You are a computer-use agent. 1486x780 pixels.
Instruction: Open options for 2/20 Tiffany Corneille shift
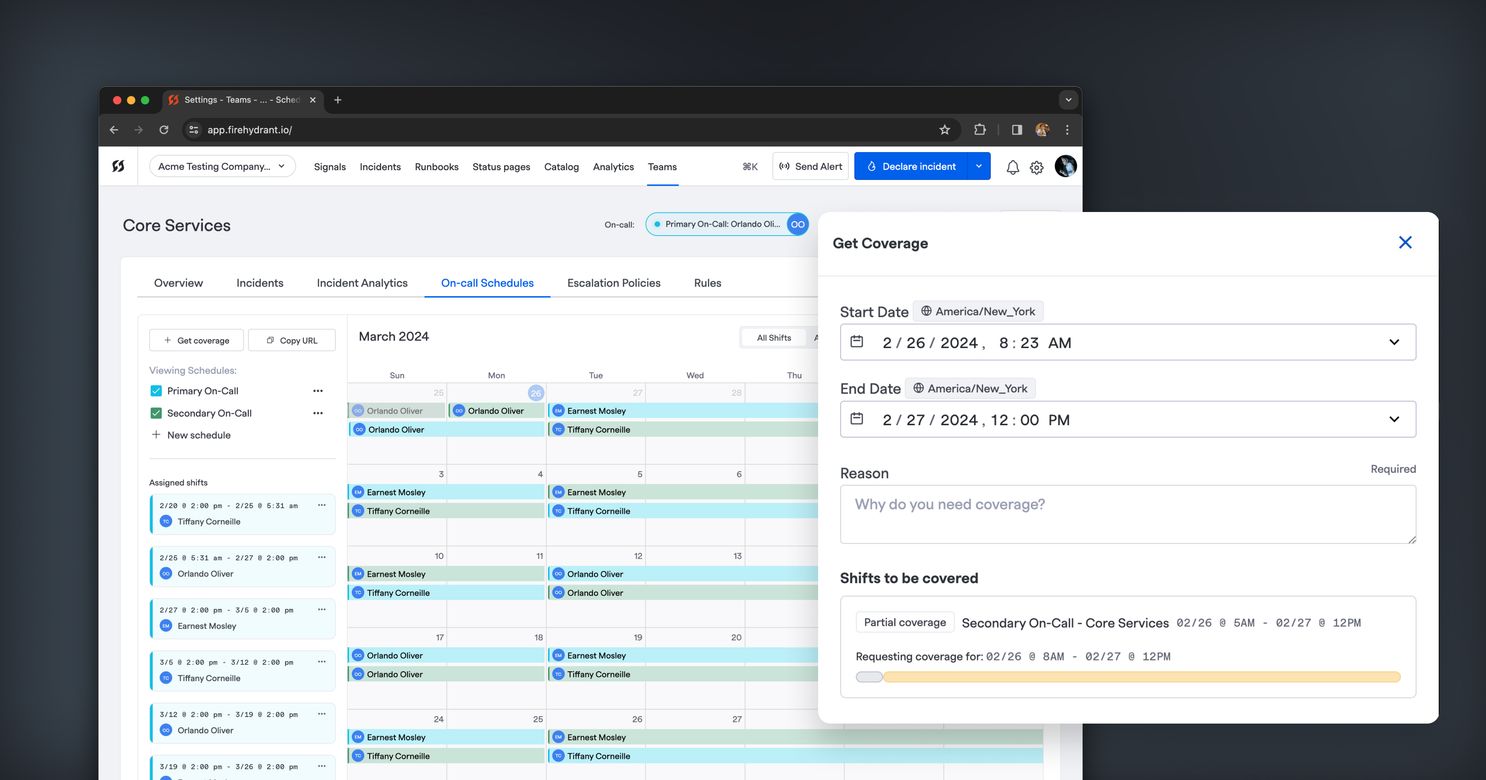[x=321, y=505]
